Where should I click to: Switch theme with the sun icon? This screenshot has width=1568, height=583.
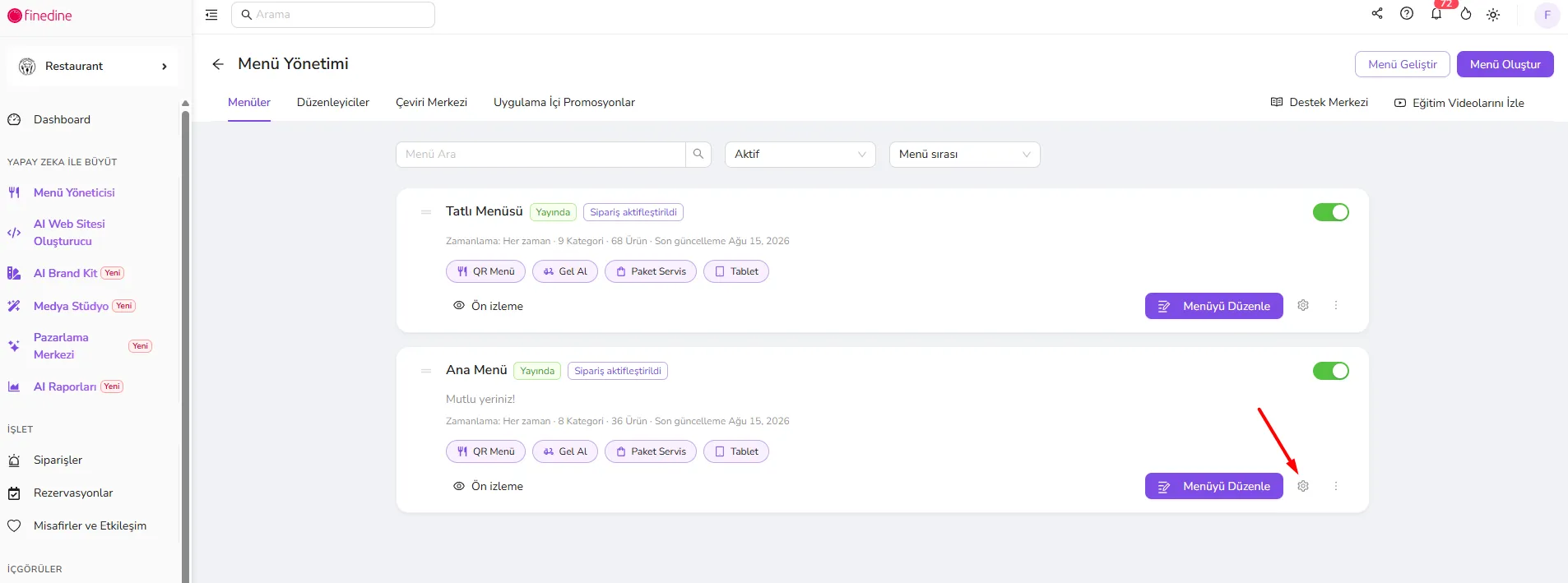[1493, 15]
